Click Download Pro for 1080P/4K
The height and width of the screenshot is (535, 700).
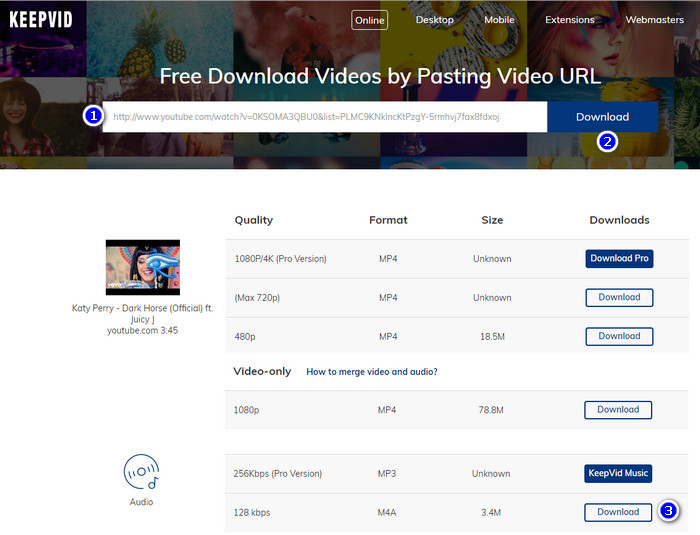619,259
